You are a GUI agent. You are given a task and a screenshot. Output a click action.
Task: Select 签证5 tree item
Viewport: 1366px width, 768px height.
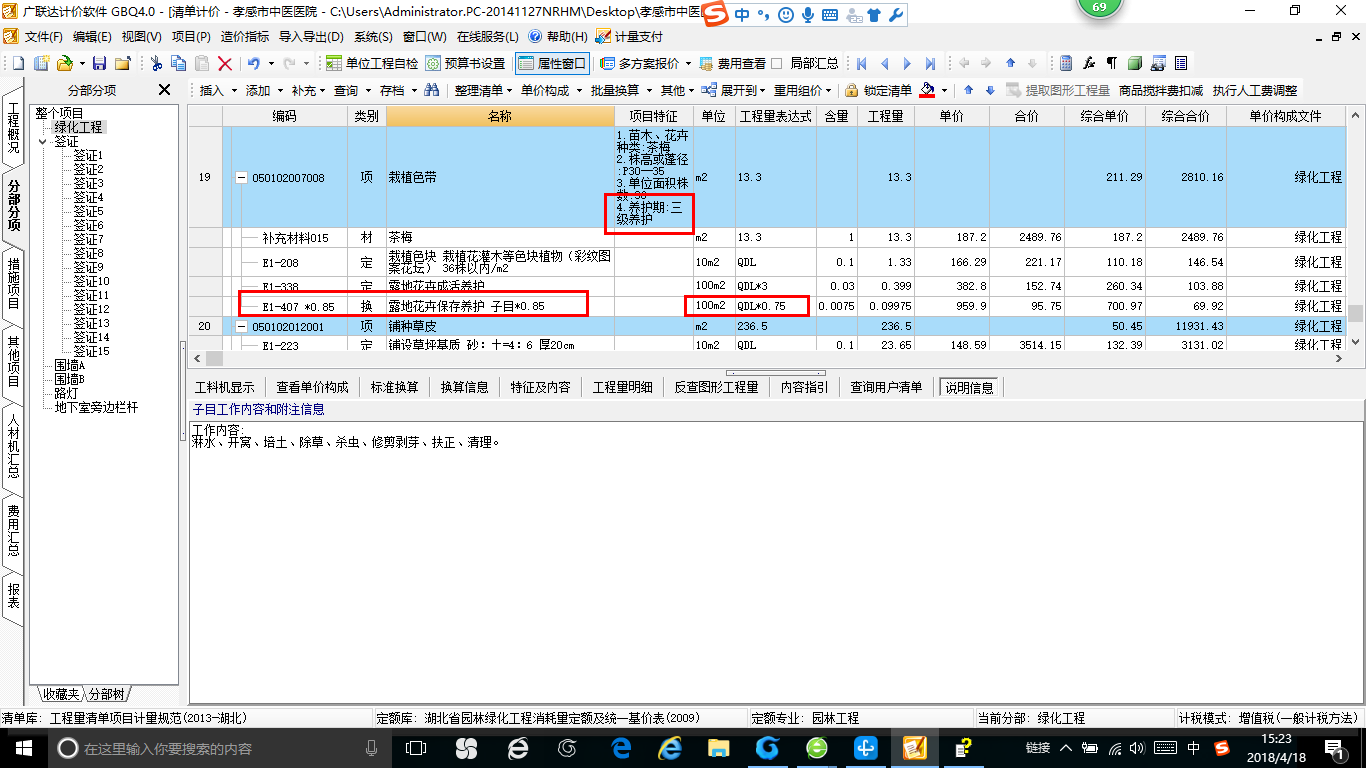88,212
